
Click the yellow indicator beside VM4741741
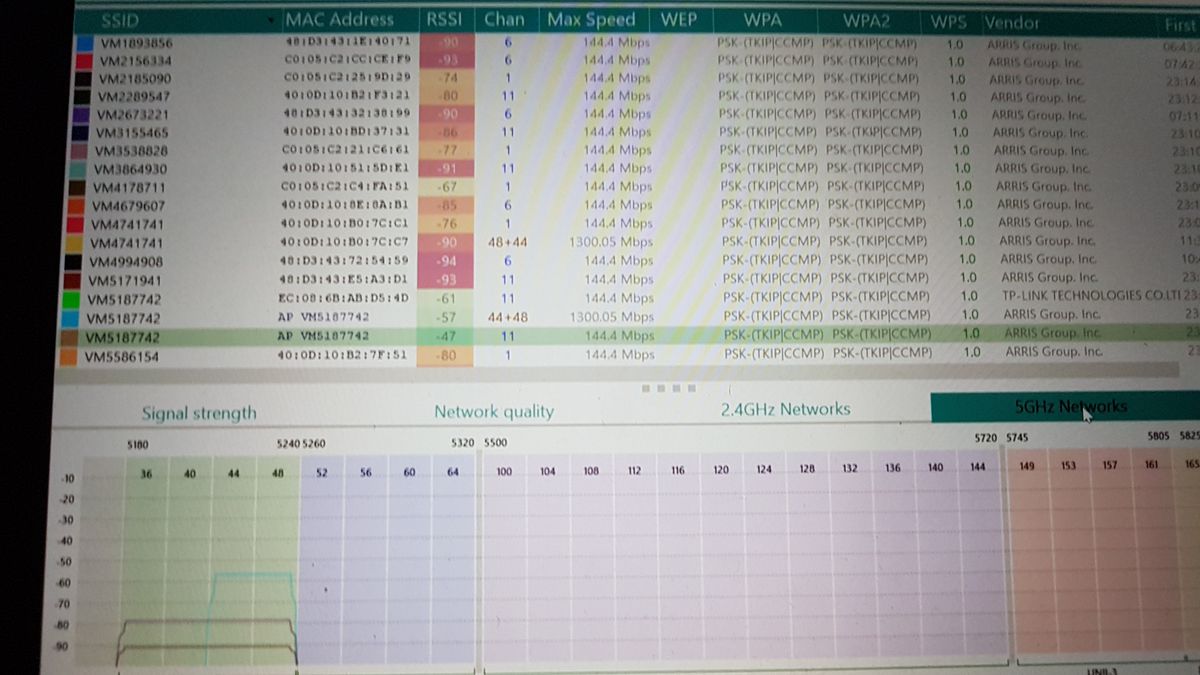point(80,241)
